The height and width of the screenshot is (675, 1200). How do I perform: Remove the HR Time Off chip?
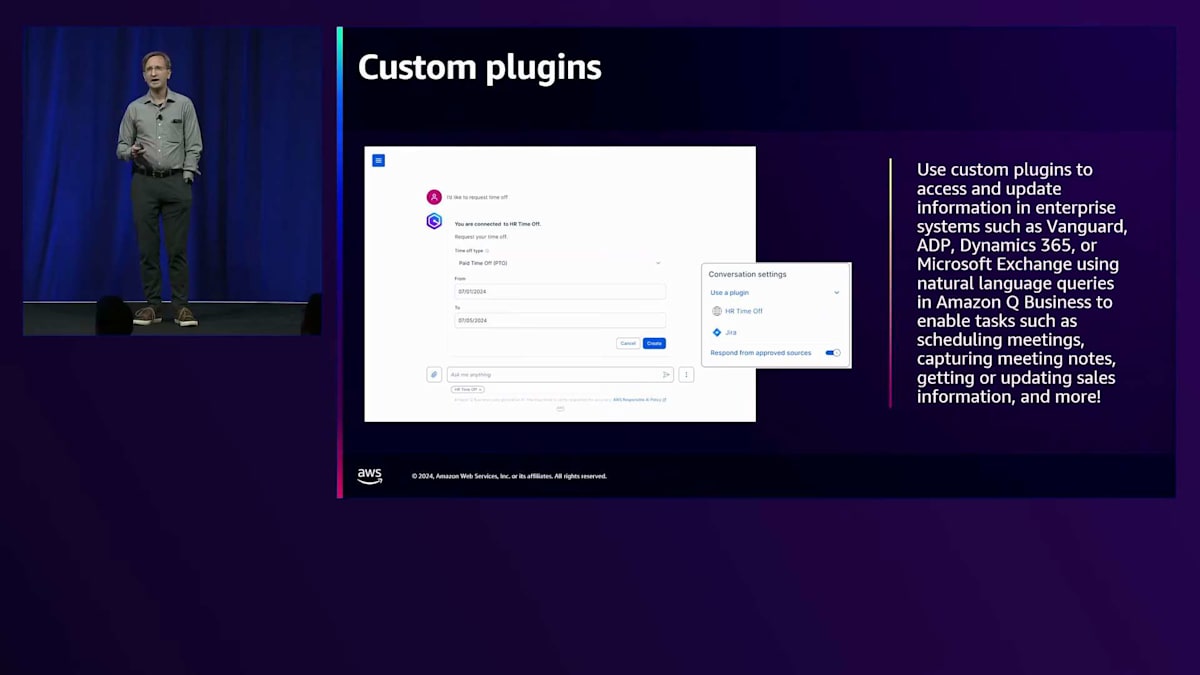coord(480,389)
